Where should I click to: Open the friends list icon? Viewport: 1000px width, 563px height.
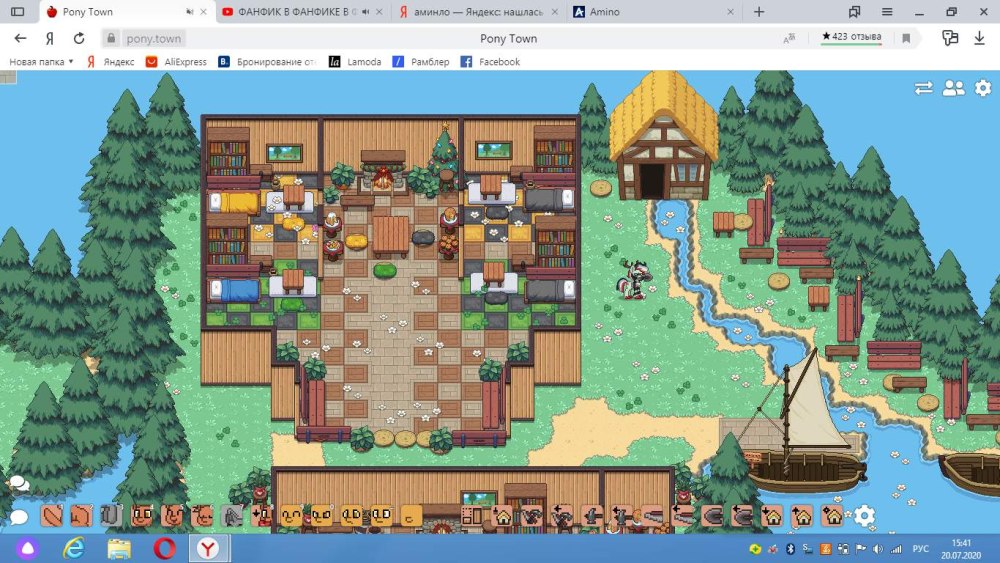click(953, 88)
